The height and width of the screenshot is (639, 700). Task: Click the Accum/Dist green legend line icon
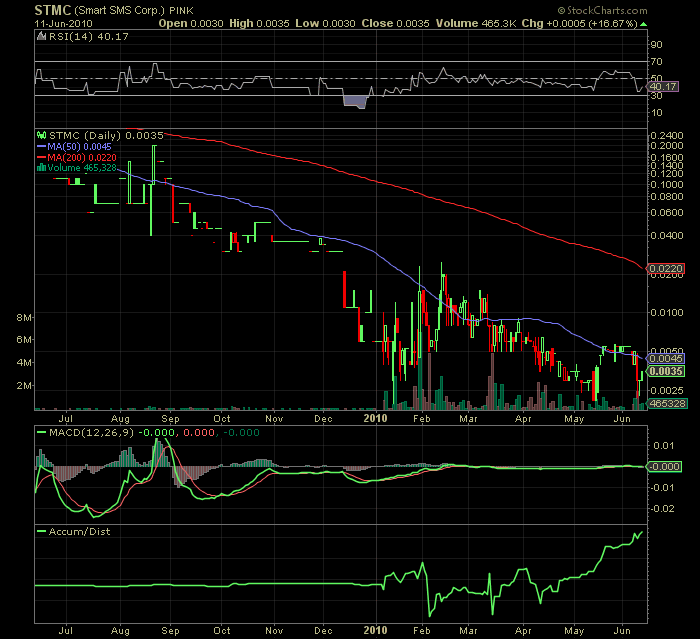point(41,532)
